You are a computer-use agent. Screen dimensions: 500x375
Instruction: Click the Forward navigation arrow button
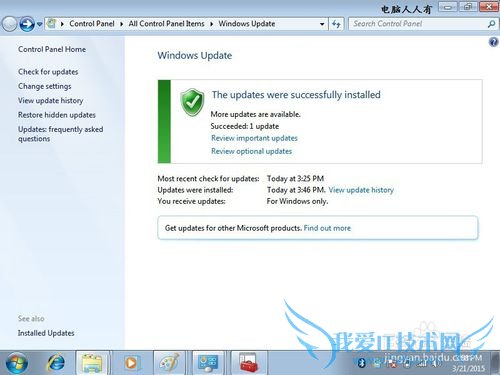(x=27, y=24)
